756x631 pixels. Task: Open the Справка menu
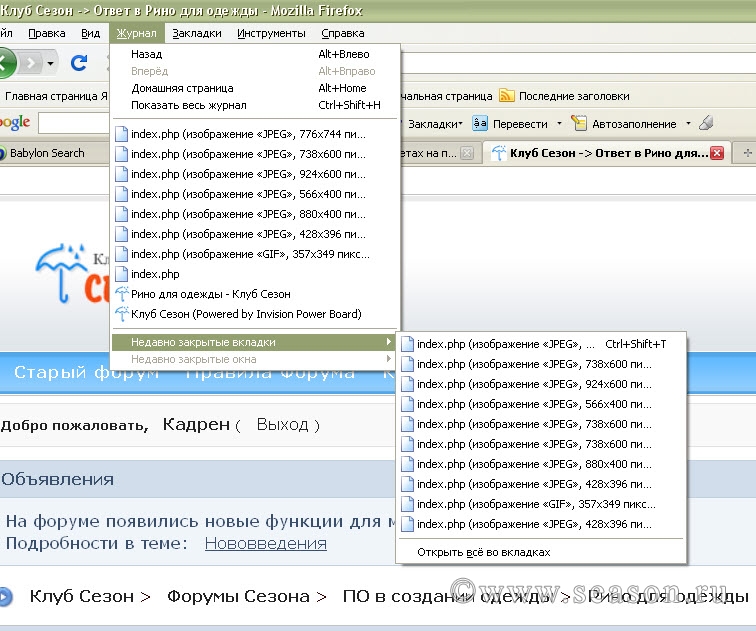[x=342, y=33]
